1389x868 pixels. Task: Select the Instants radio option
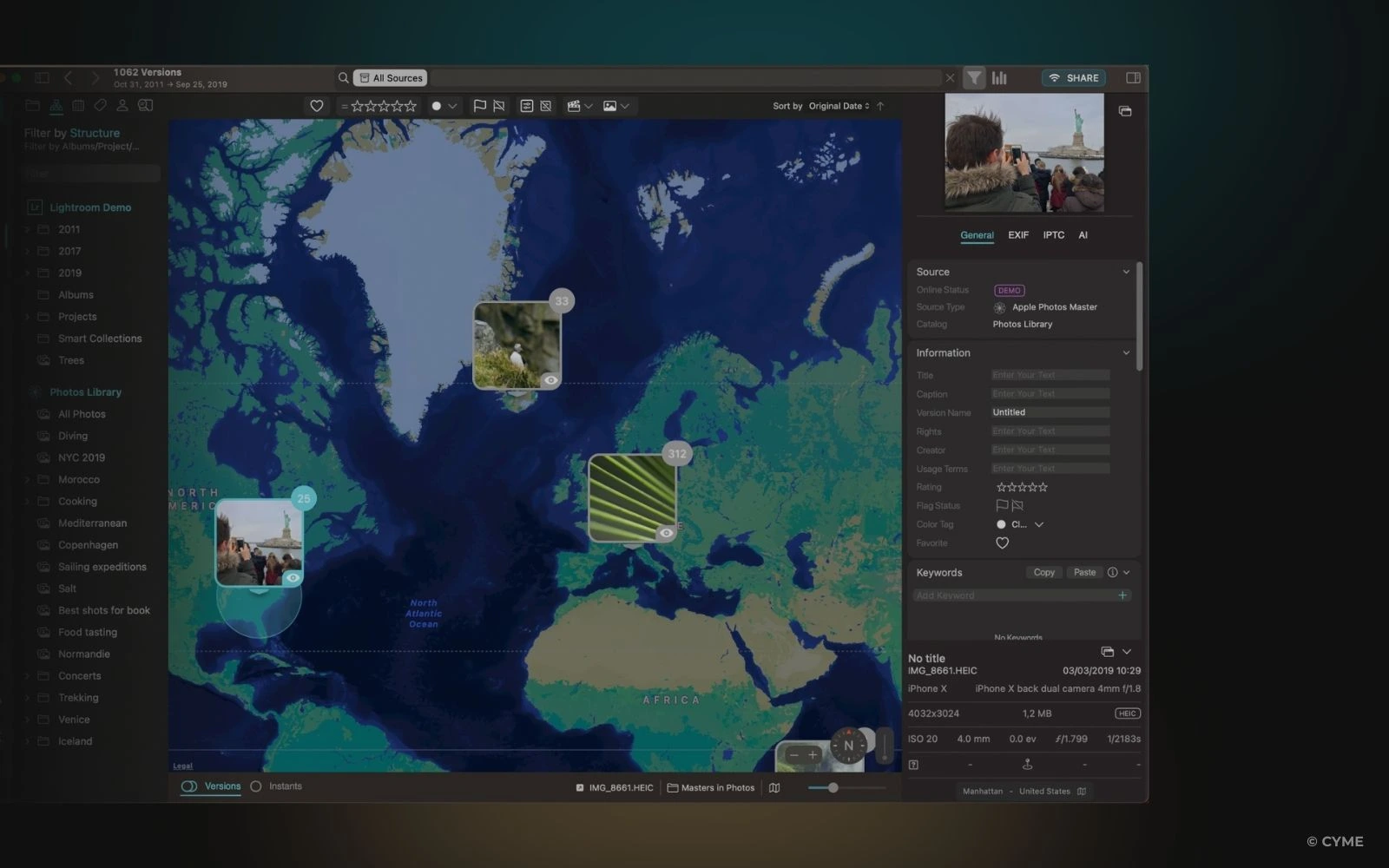[256, 786]
